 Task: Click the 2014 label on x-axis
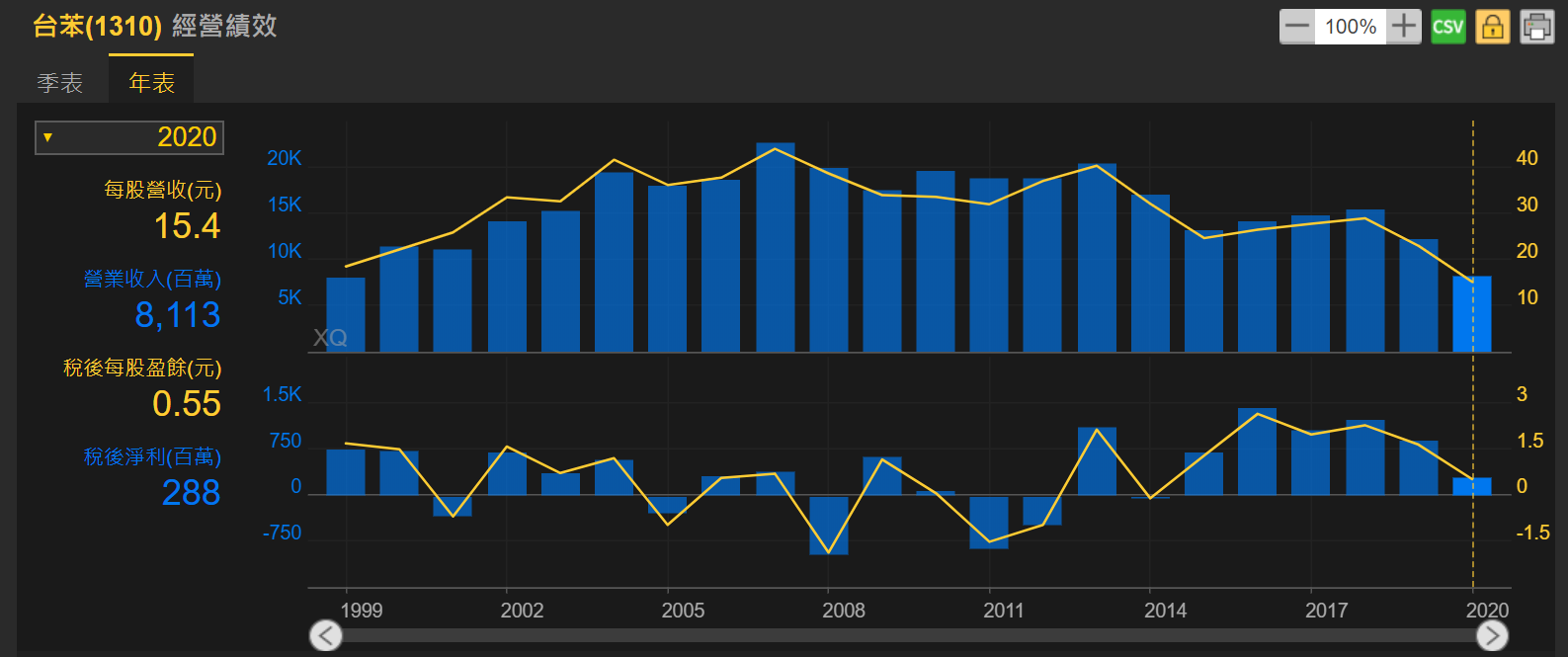pos(1165,610)
